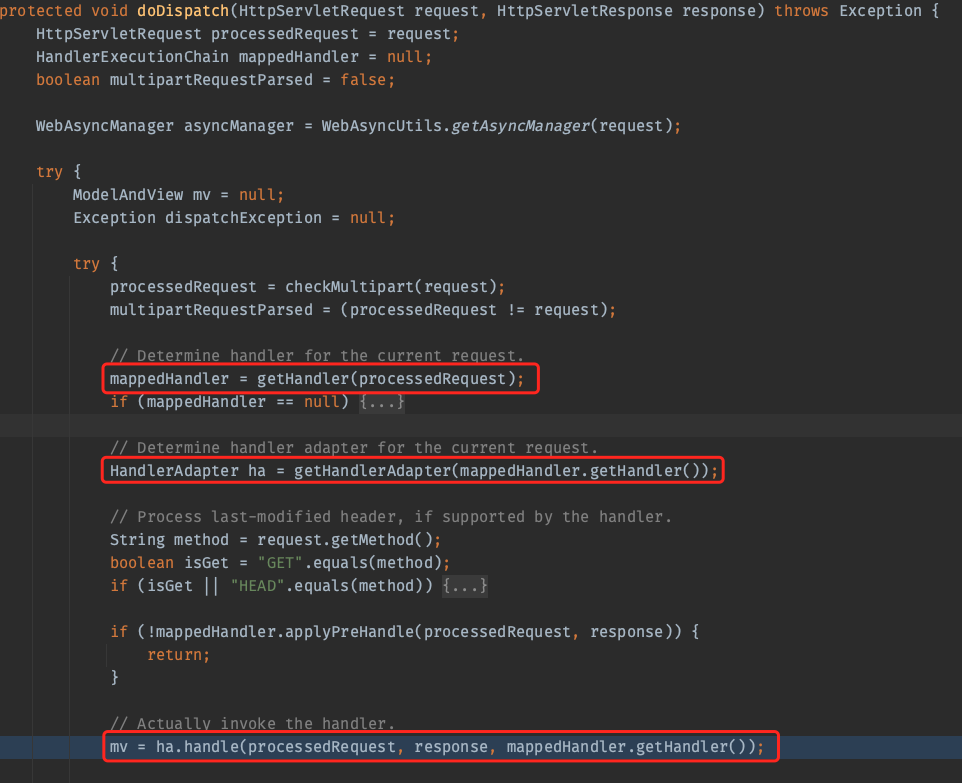
Task: Expand folded block after mappedHandler null check
Action: (381, 402)
